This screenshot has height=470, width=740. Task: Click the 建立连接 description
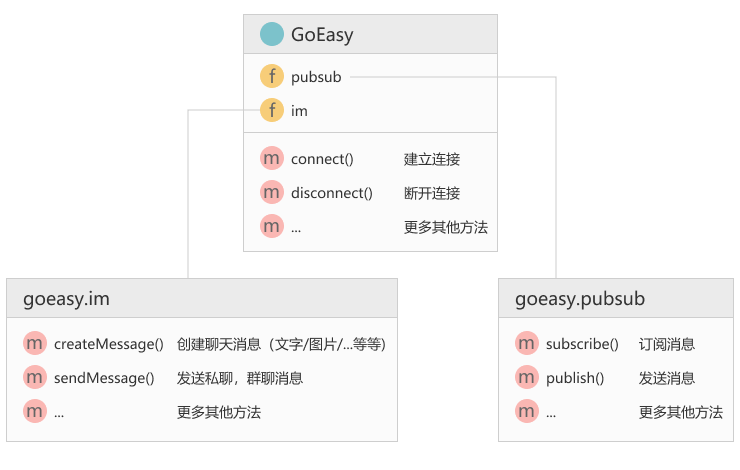coord(432,159)
